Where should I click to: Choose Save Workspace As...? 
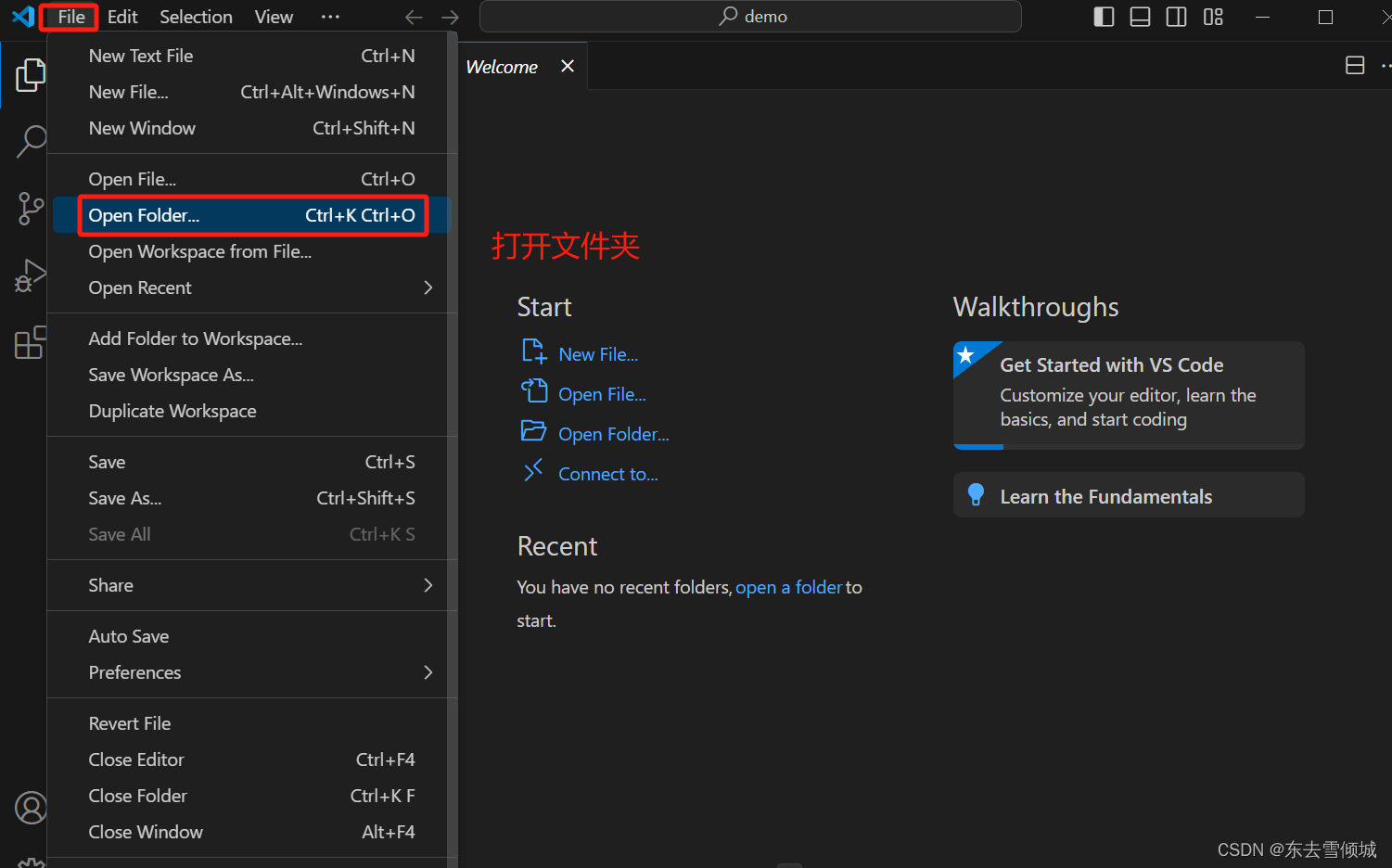[251, 375]
